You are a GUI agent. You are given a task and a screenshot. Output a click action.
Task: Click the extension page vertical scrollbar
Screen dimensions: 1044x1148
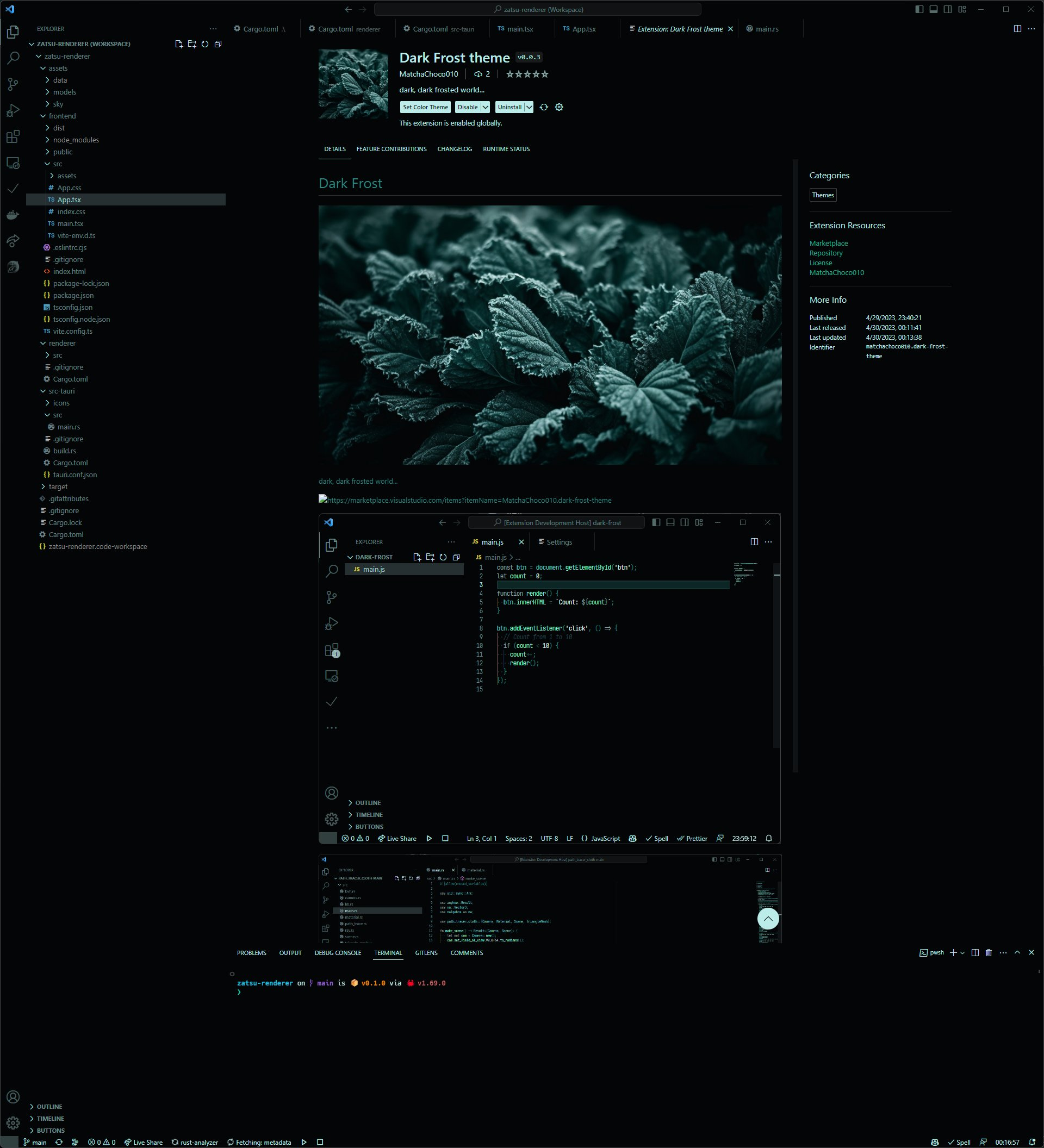tap(795, 456)
